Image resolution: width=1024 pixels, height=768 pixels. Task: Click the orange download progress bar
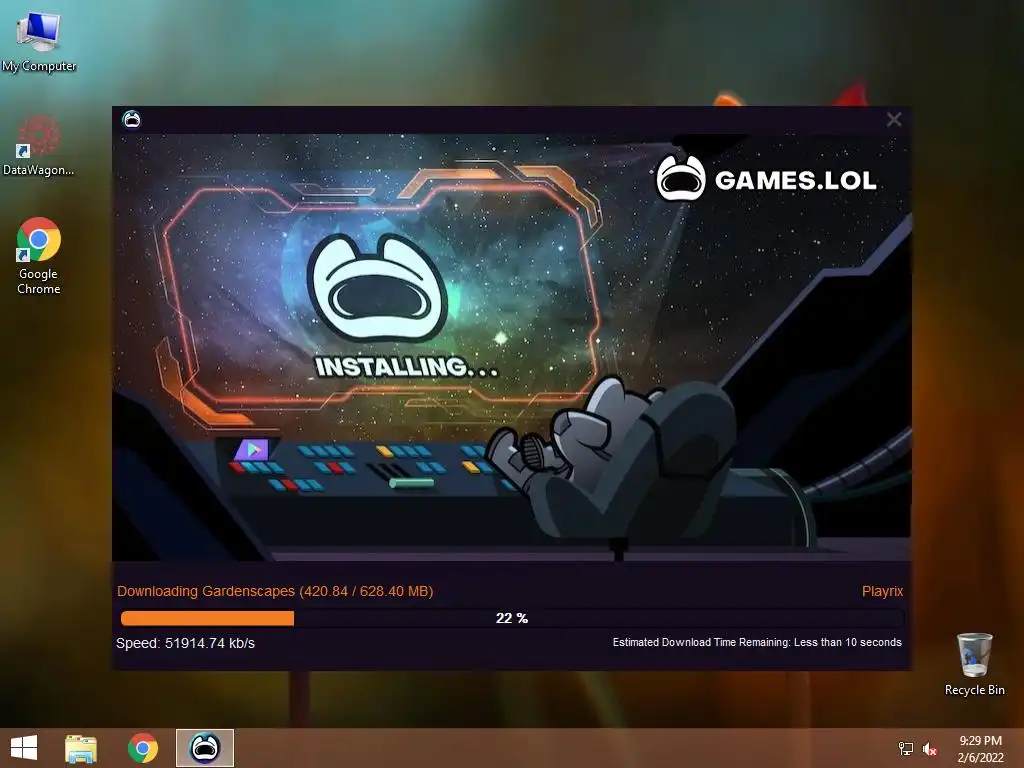tap(512, 618)
